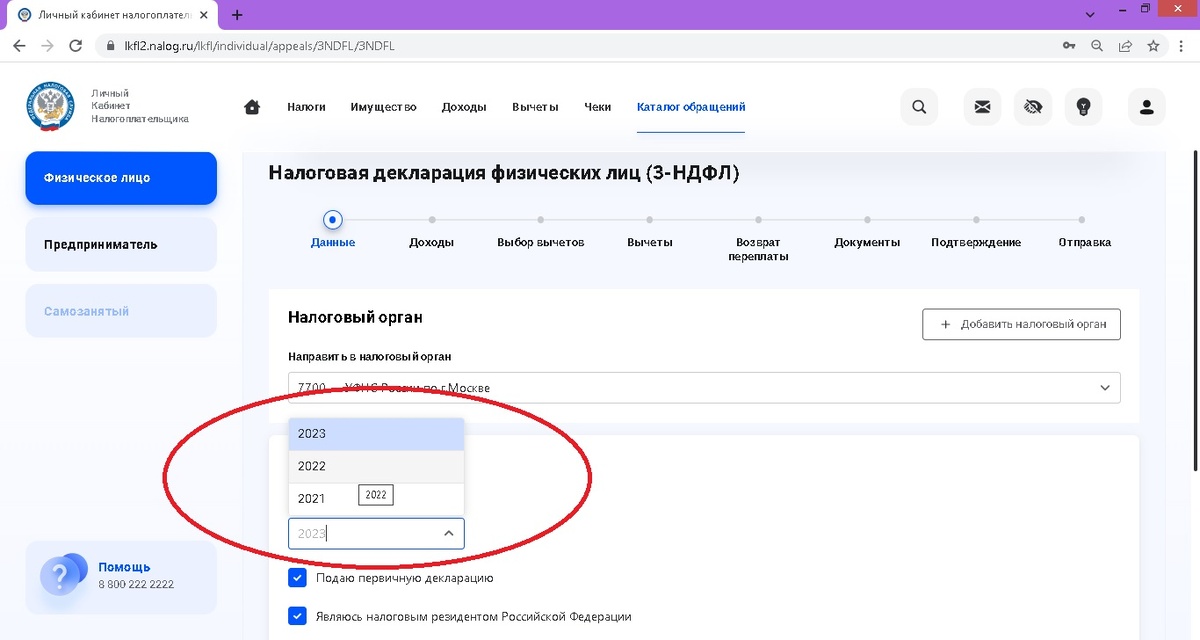
Task: Uncheck 'Подаю первичную декларацию'
Action: pos(297,577)
